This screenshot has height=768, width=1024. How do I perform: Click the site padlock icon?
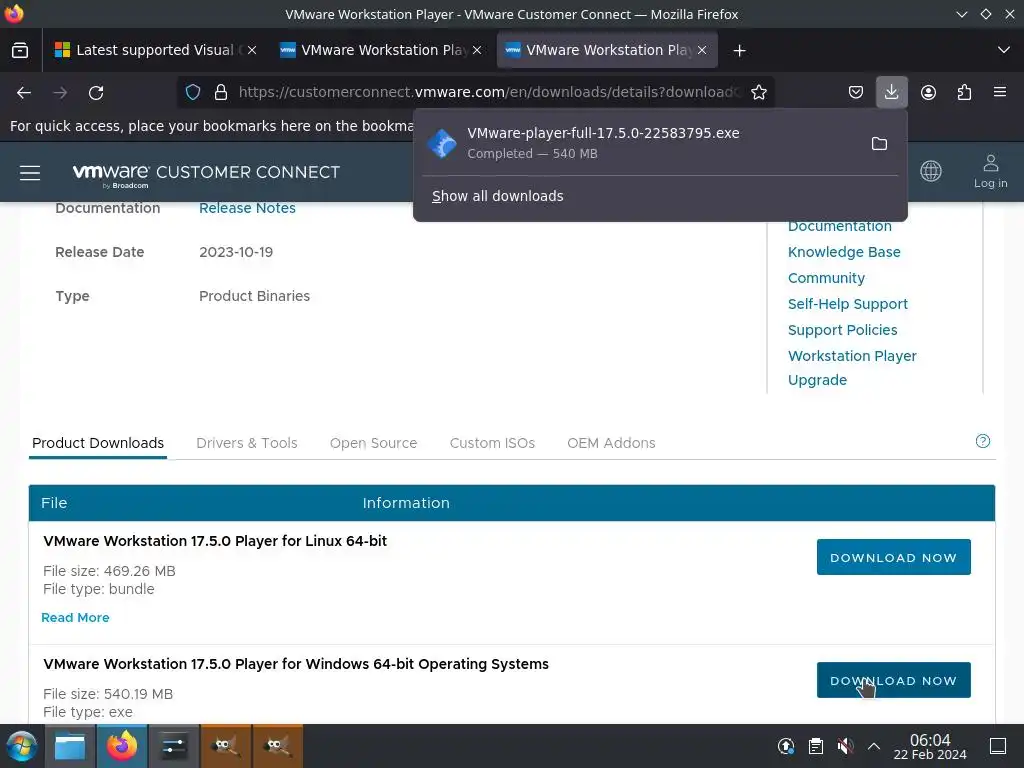click(x=221, y=92)
